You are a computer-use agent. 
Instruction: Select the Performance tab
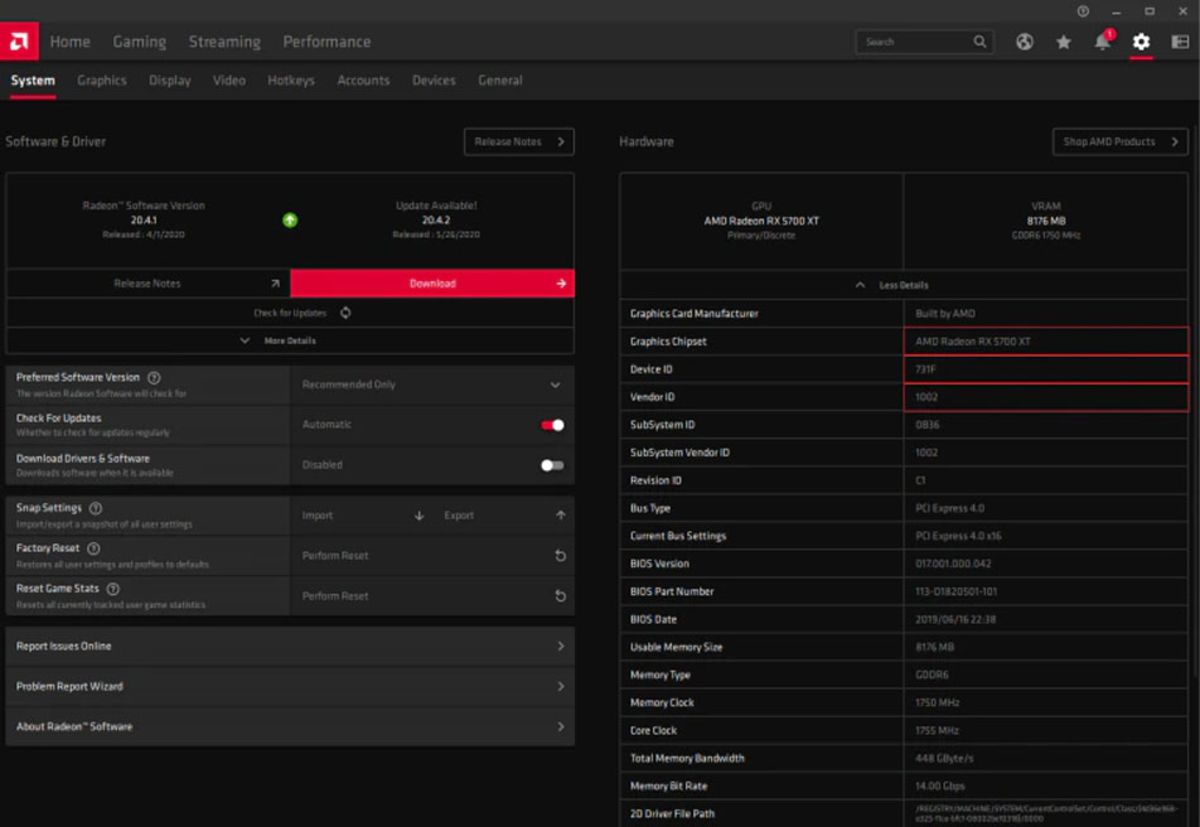click(327, 42)
